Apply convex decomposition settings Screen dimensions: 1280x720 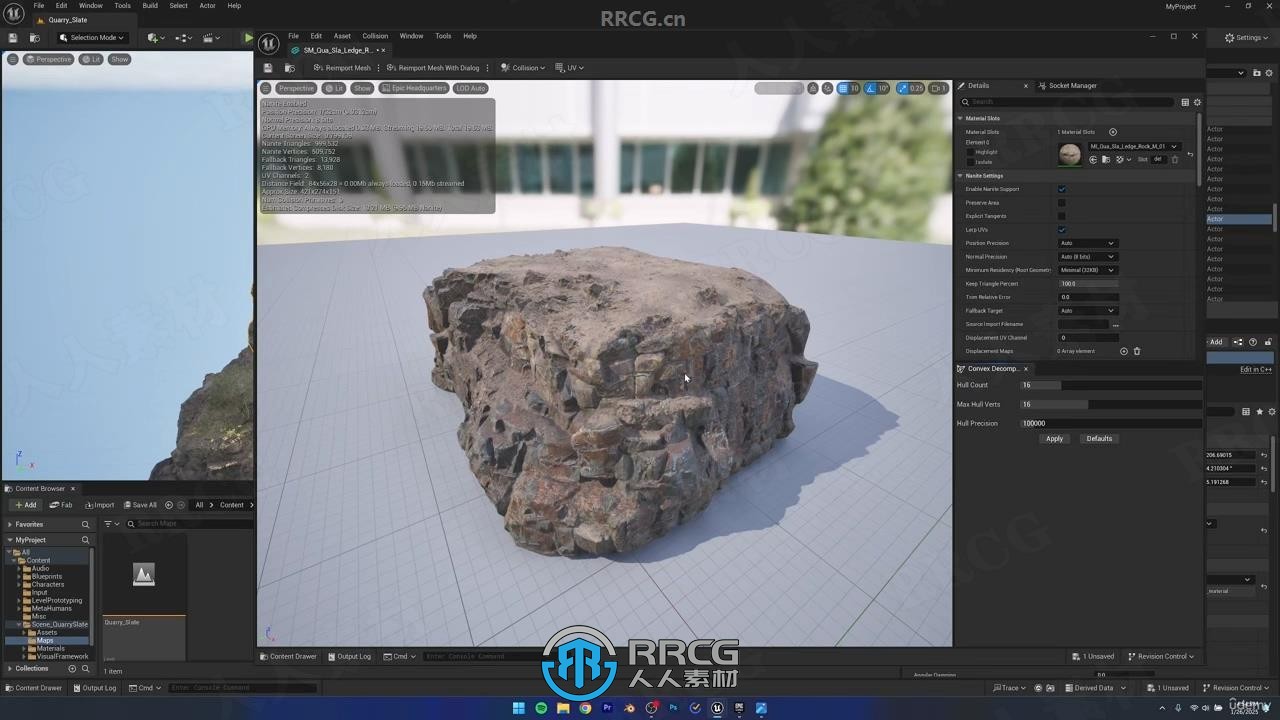click(x=1054, y=439)
